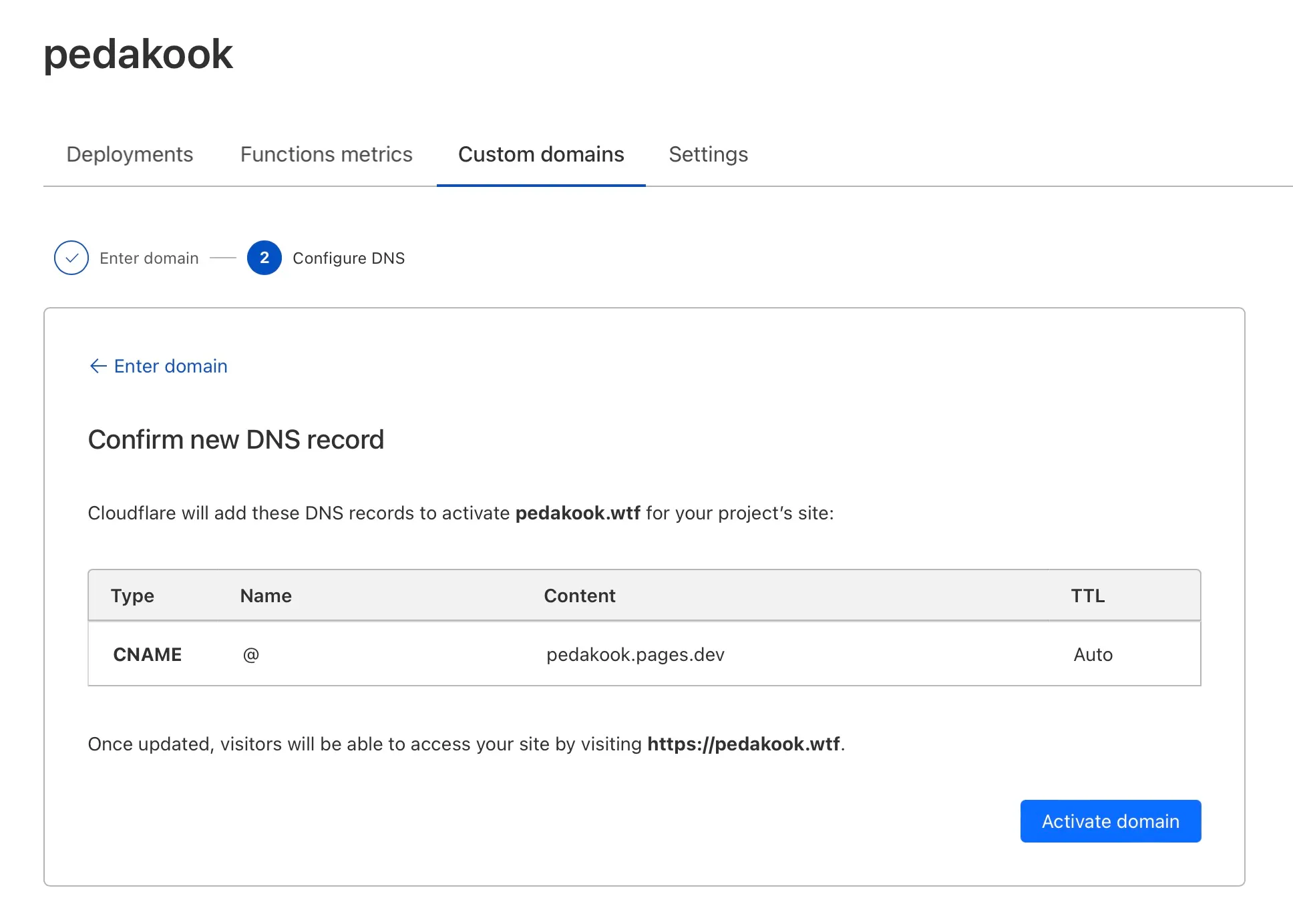Viewport: 1293px width, 924px height.
Task: Switch to Functions metrics tab
Action: pos(326,154)
